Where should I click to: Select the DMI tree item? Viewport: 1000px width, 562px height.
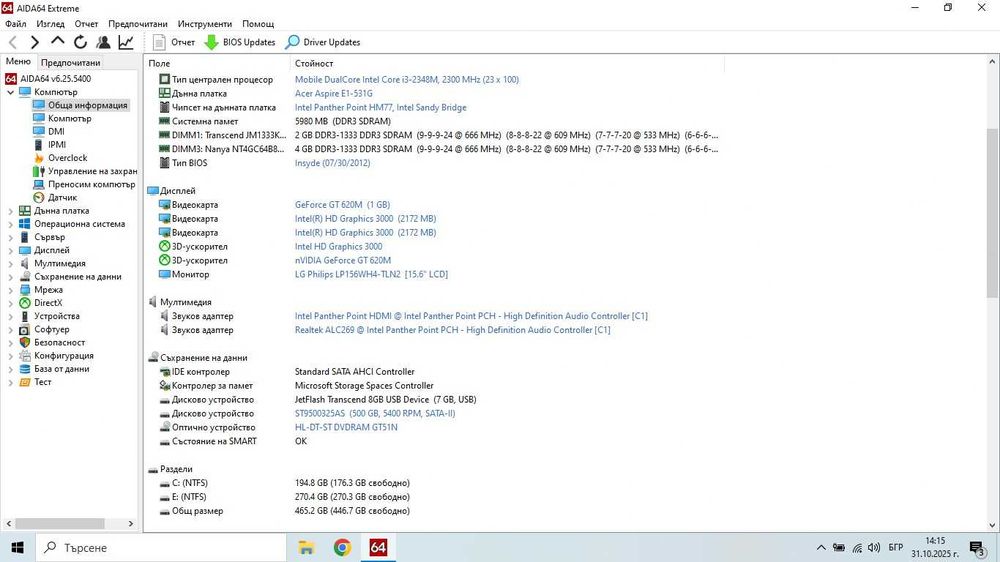pyautogui.click(x=56, y=131)
